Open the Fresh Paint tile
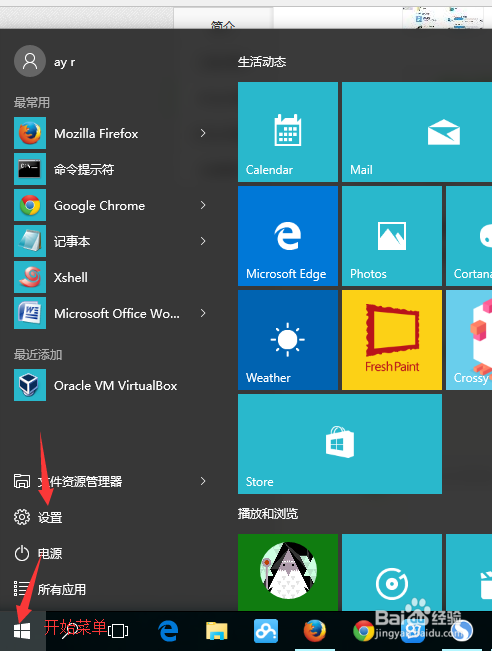 coord(392,340)
